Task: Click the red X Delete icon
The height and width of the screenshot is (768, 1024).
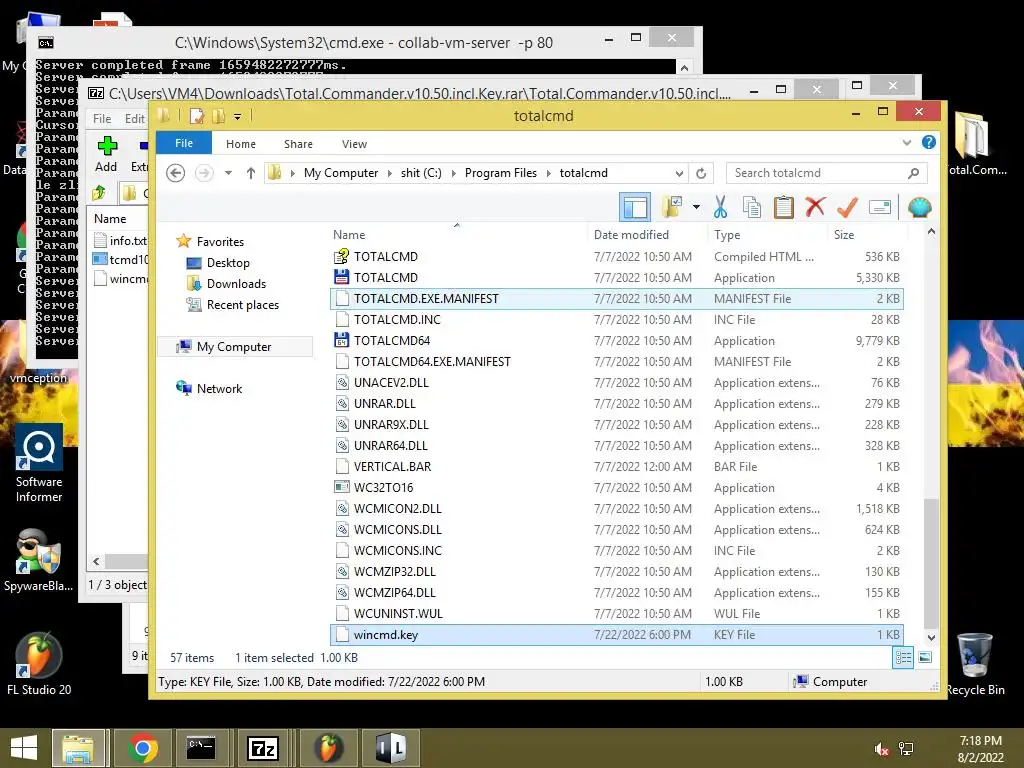Action: (815, 207)
